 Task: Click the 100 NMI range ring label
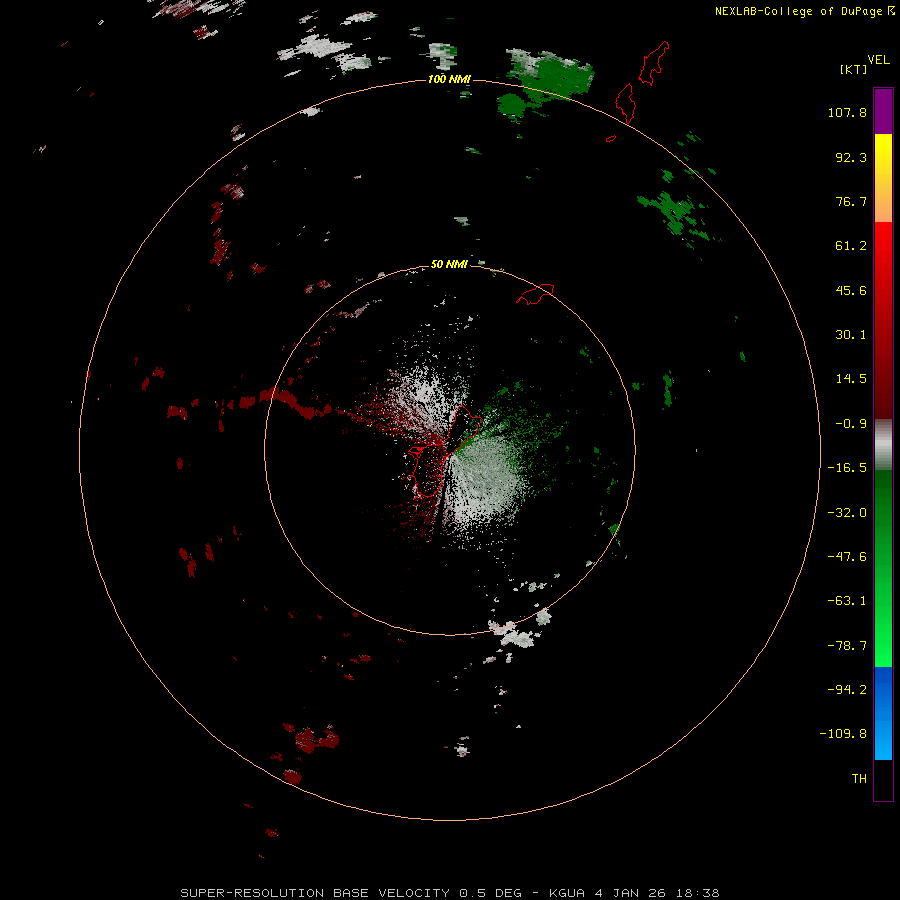click(449, 79)
